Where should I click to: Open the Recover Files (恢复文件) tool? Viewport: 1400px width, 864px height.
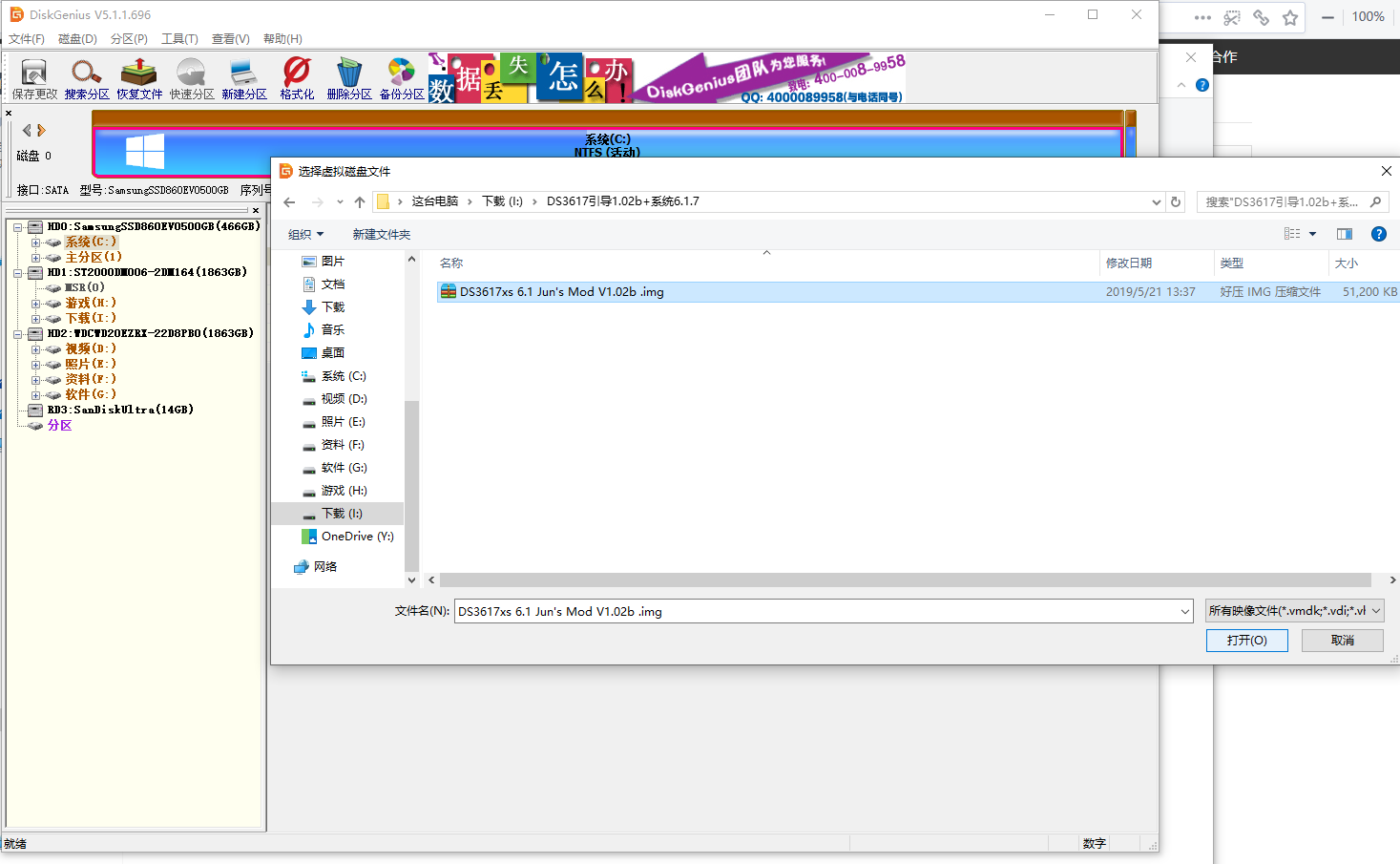click(139, 77)
